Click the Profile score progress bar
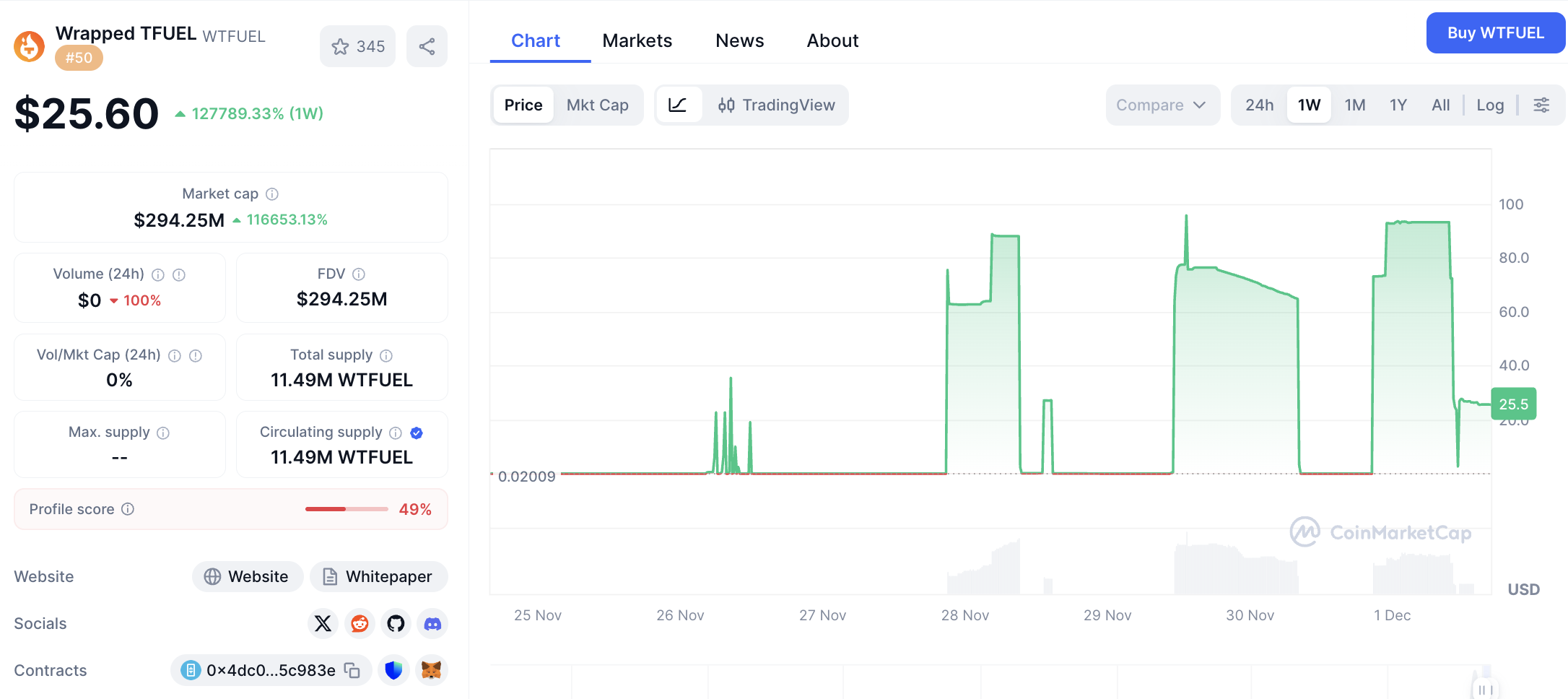 pos(347,509)
